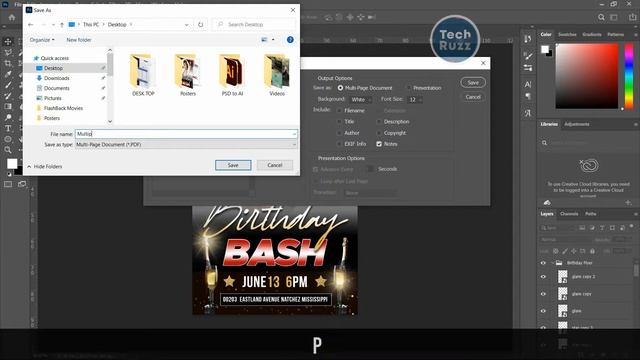The width and height of the screenshot is (640, 360).
Task: Enable Description include checkbox
Action: pyautogui.click(x=379, y=122)
